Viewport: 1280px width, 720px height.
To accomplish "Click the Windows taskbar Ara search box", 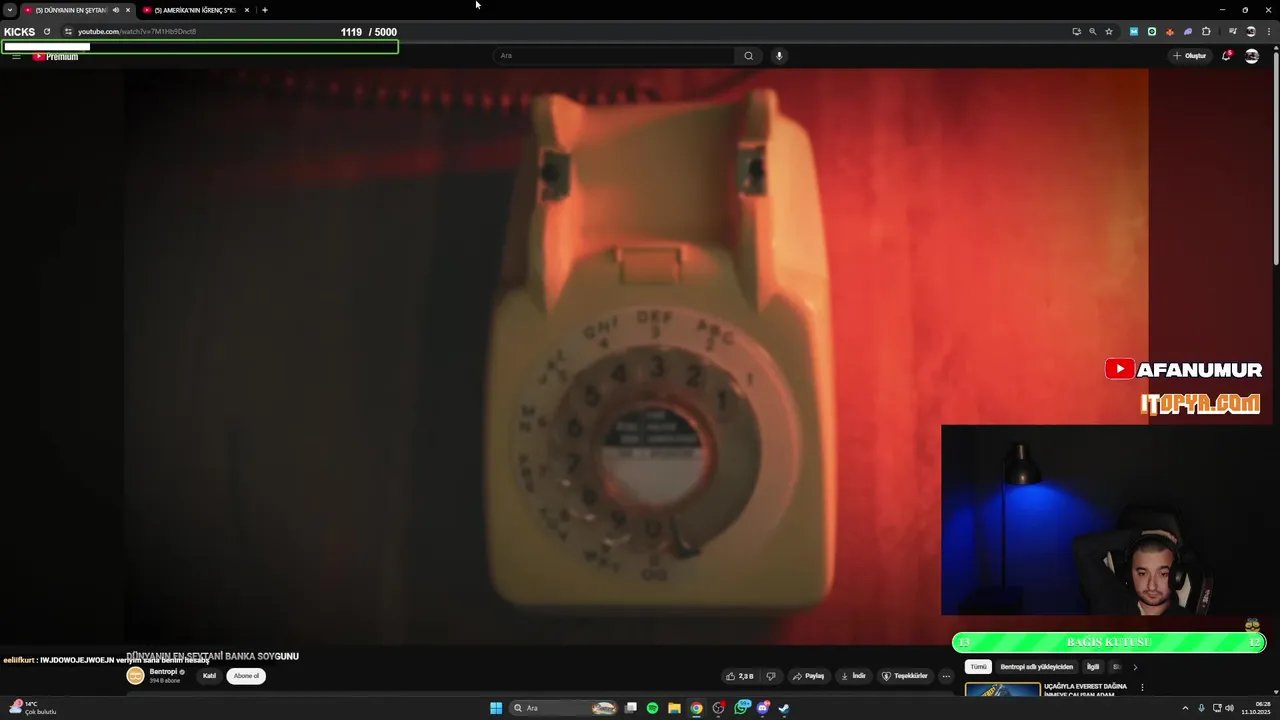I will coord(565,708).
